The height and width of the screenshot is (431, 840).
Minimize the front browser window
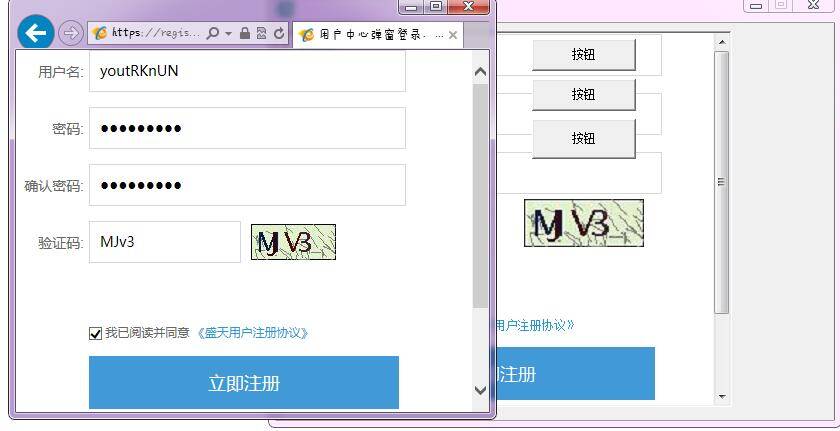tap(411, 7)
